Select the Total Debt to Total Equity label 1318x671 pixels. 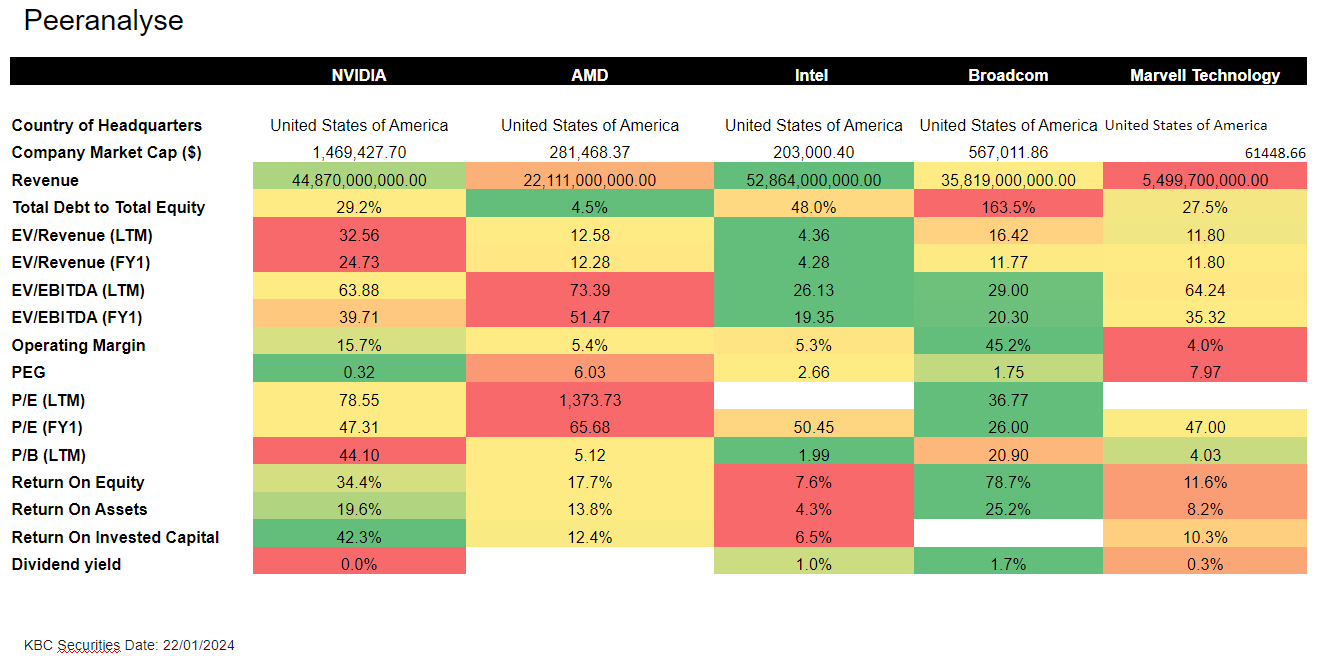pyautogui.click(x=108, y=207)
